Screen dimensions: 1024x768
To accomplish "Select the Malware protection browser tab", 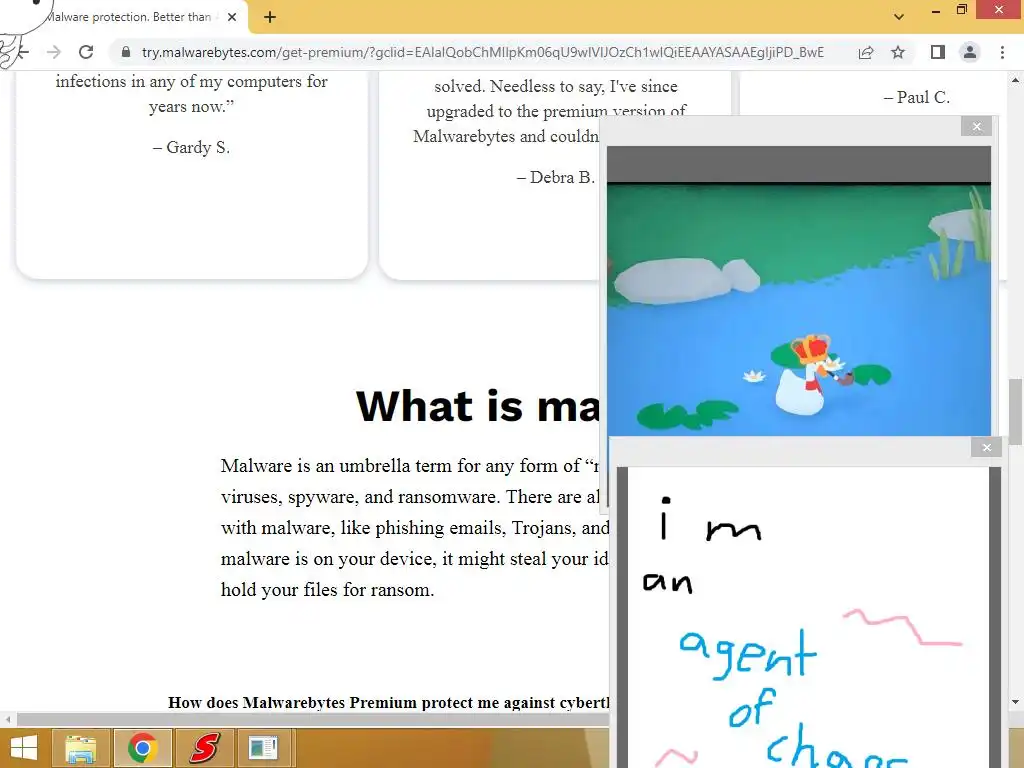I will tap(131, 17).
